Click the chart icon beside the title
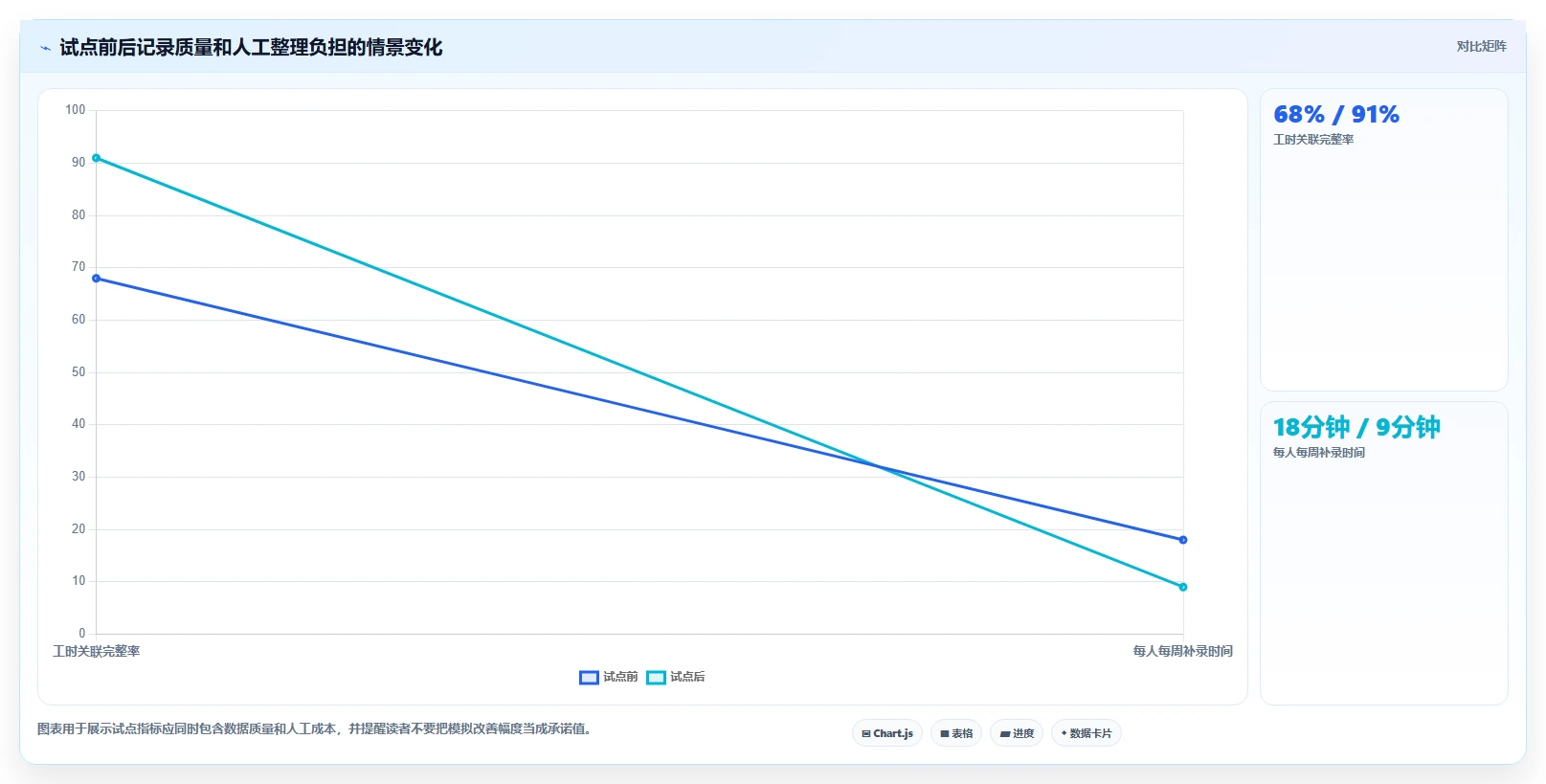 click(x=45, y=48)
